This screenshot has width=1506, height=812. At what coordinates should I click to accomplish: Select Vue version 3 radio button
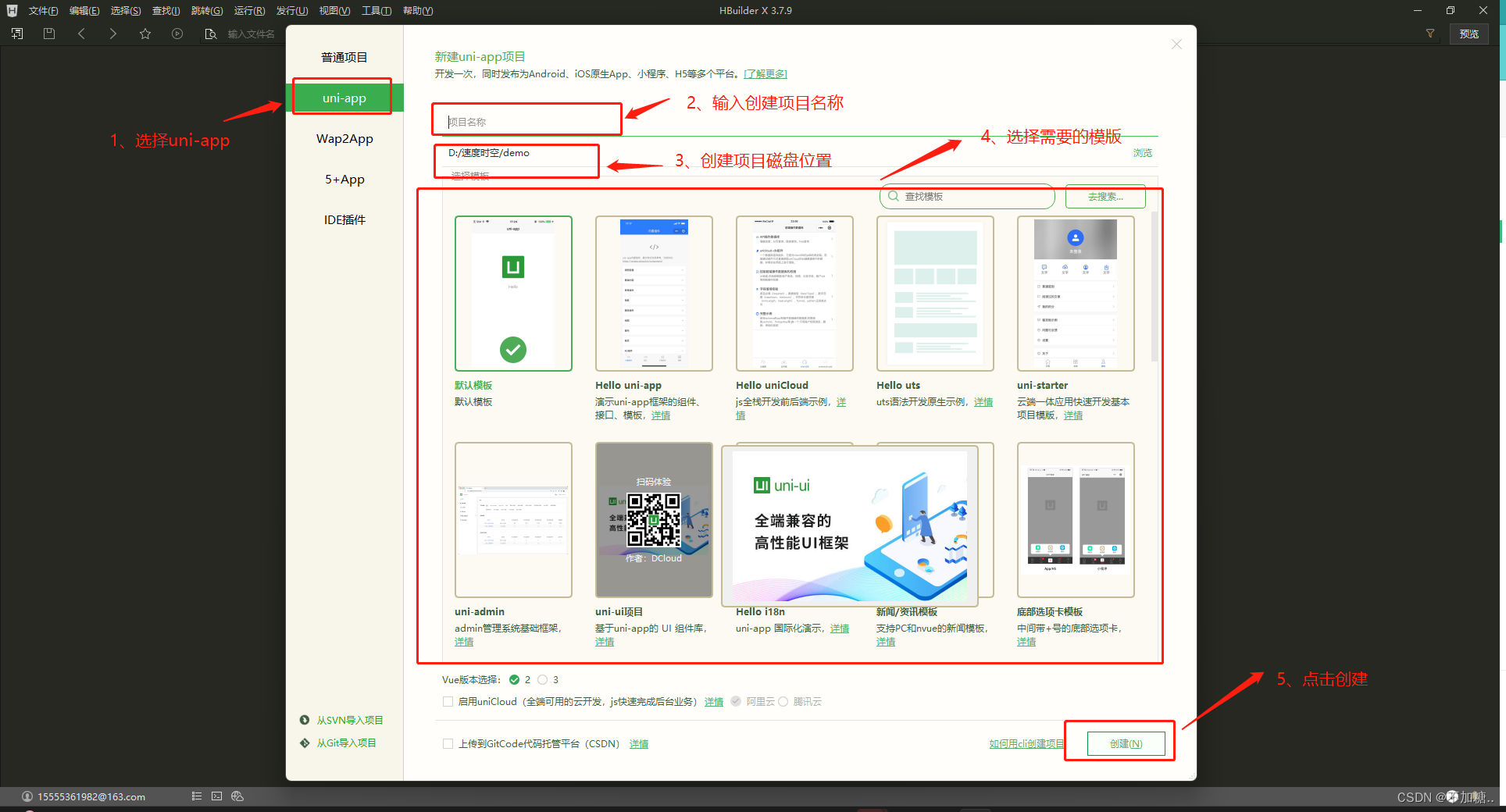pos(543,680)
